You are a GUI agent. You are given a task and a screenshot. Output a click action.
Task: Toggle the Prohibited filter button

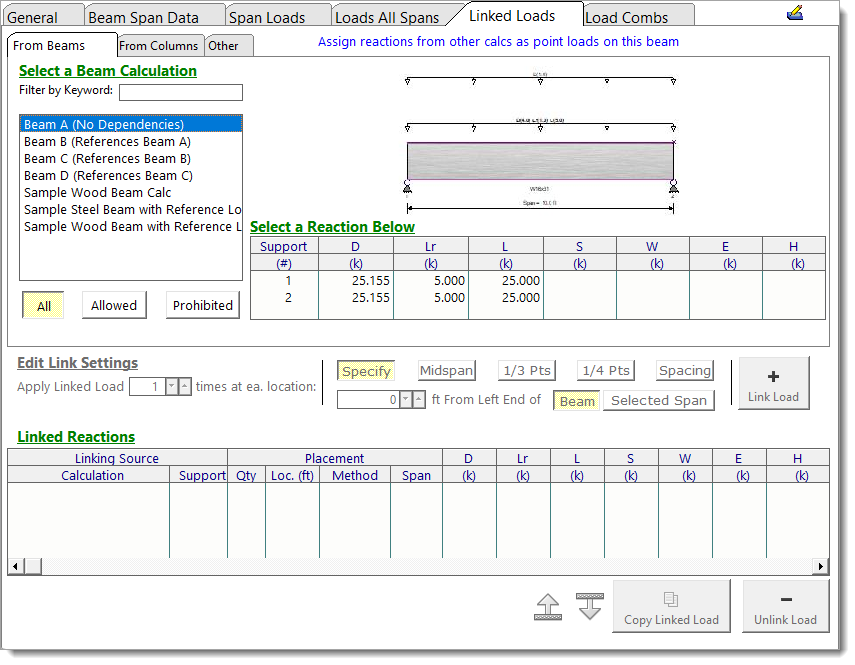203,305
